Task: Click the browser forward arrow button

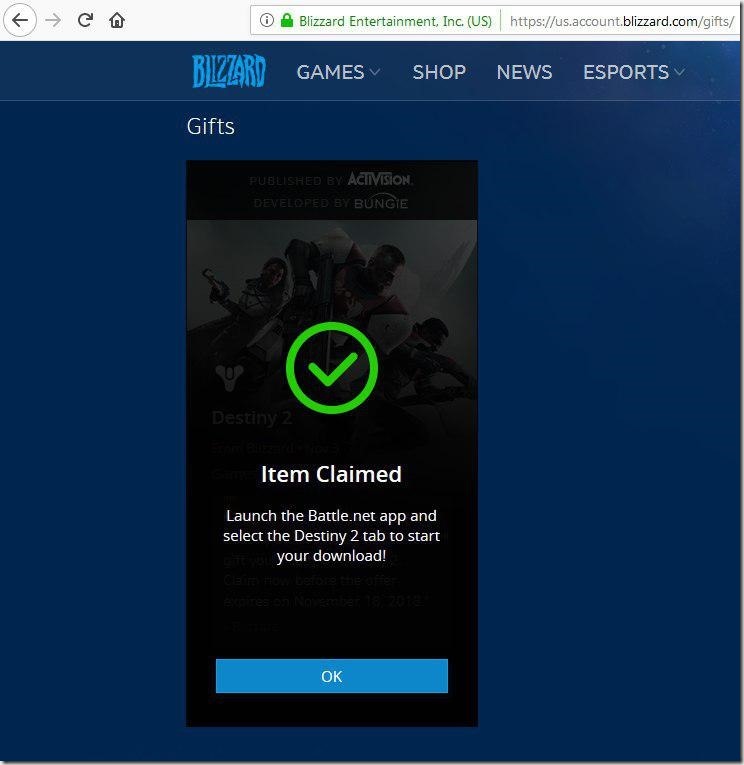Action: (x=53, y=20)
